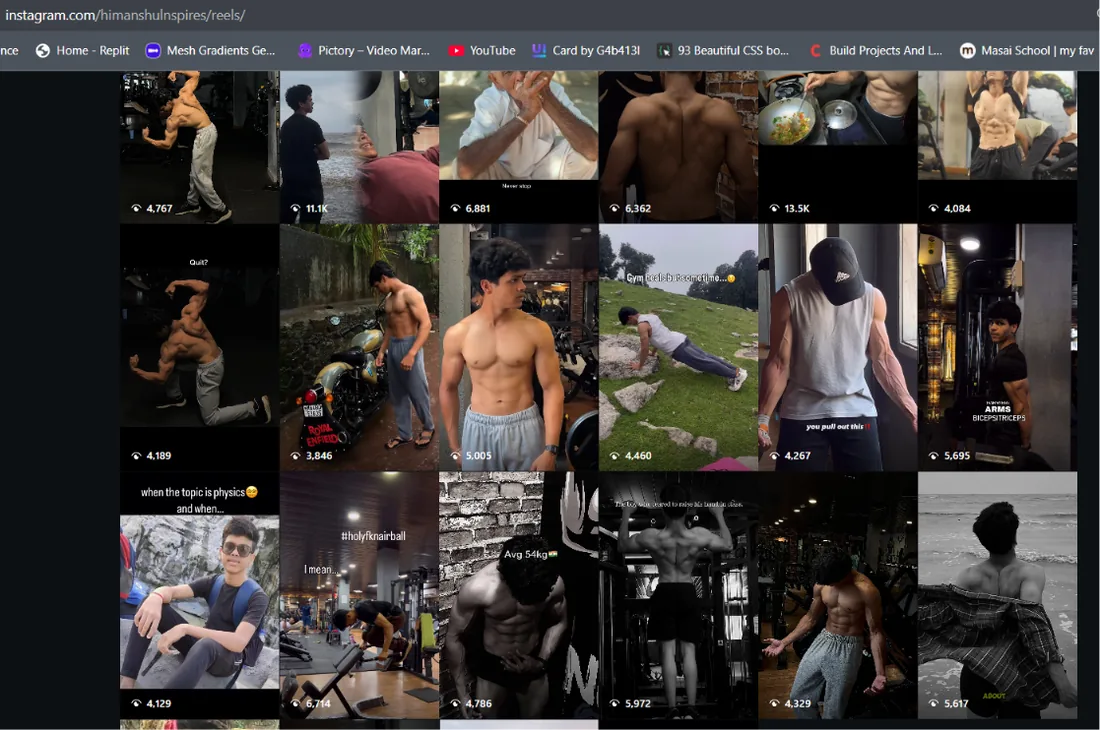Click the eye icon beside 5,695
The width and height of the screenshot is (1100, 730).
[934, 456]
